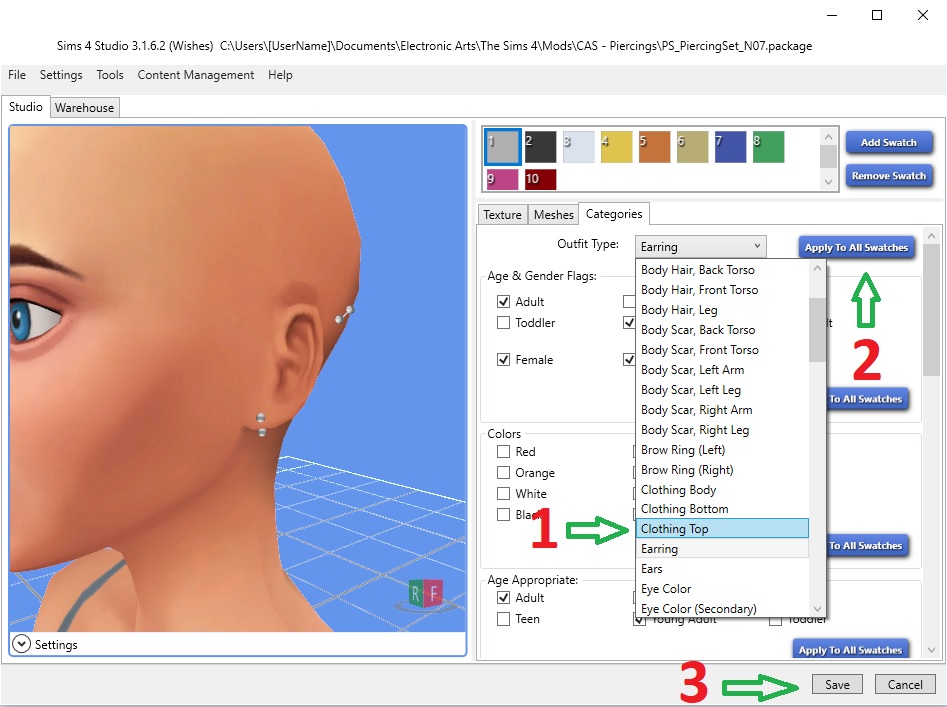Image resolution: width=947 pixels, height=707 pixels.
Task: Check the Red color checkbox
Action: [503, 452]
